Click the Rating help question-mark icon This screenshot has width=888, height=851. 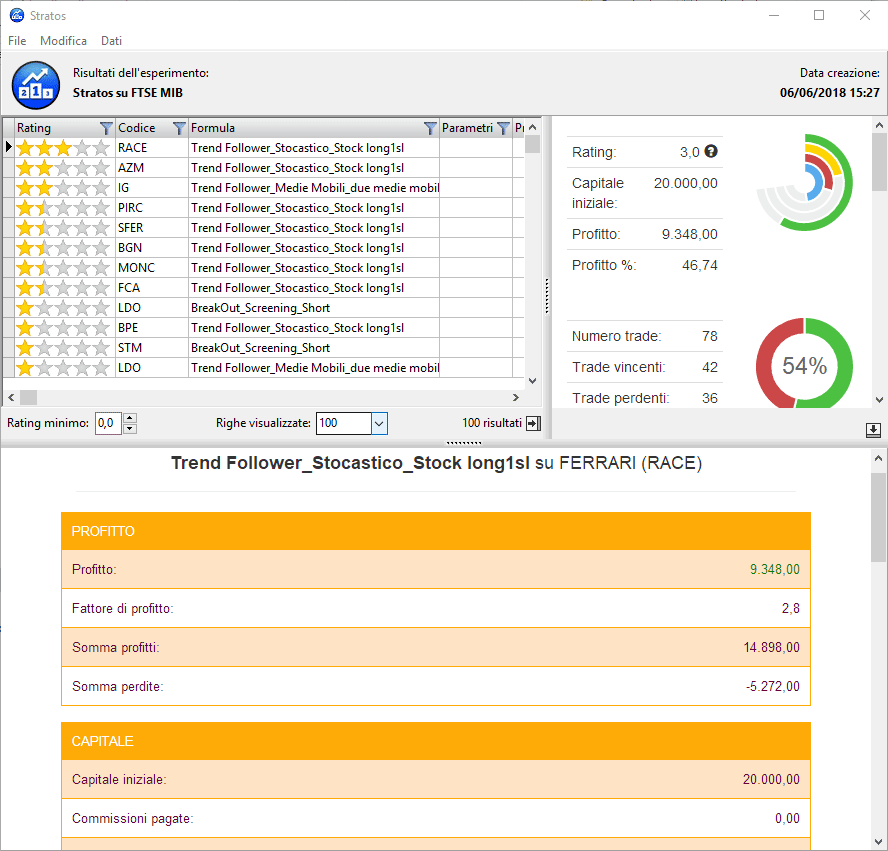click(x=711, y=151)
